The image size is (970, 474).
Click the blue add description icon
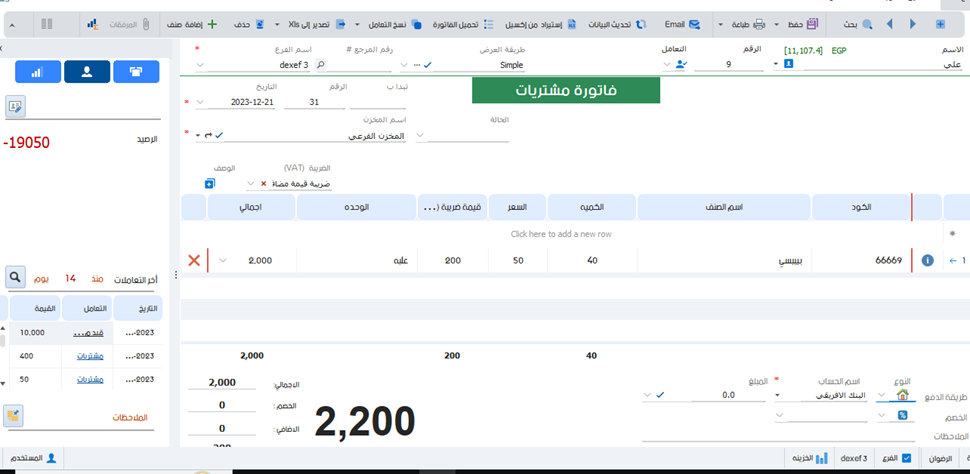pos(209,184)
